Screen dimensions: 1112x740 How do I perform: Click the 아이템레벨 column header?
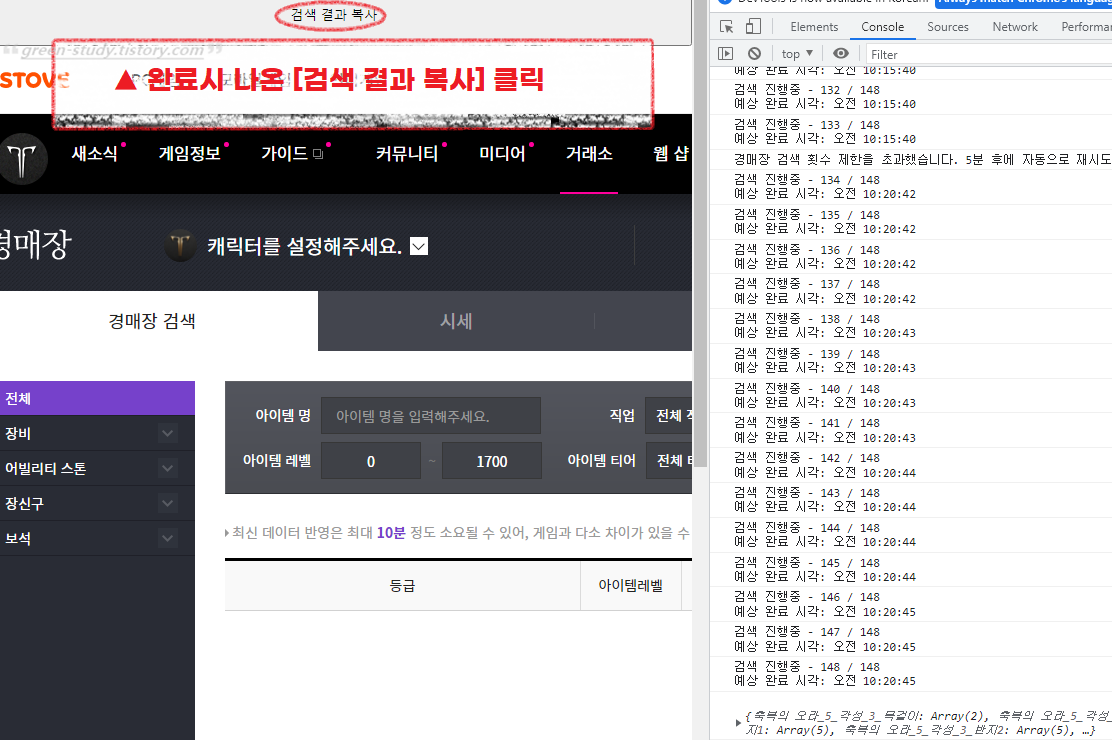630,585
